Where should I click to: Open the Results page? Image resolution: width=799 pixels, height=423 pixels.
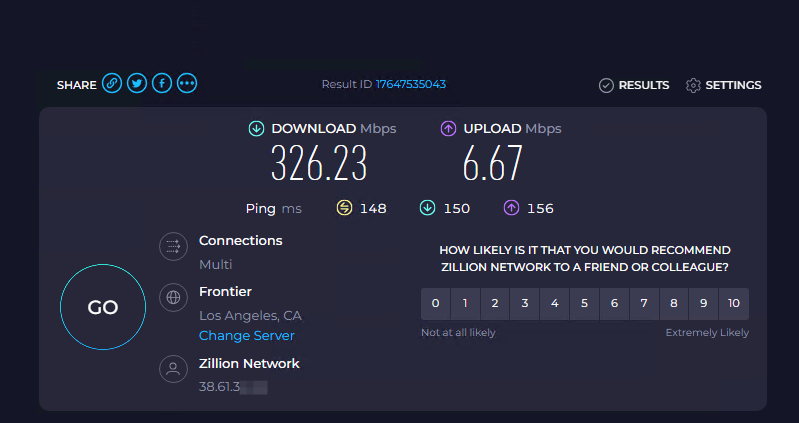click(634, 85)
